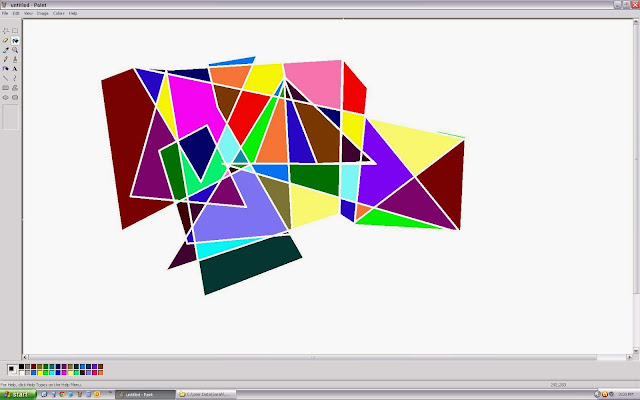
Task: Choose the bright yellow swatch
Action: (40, 373)
